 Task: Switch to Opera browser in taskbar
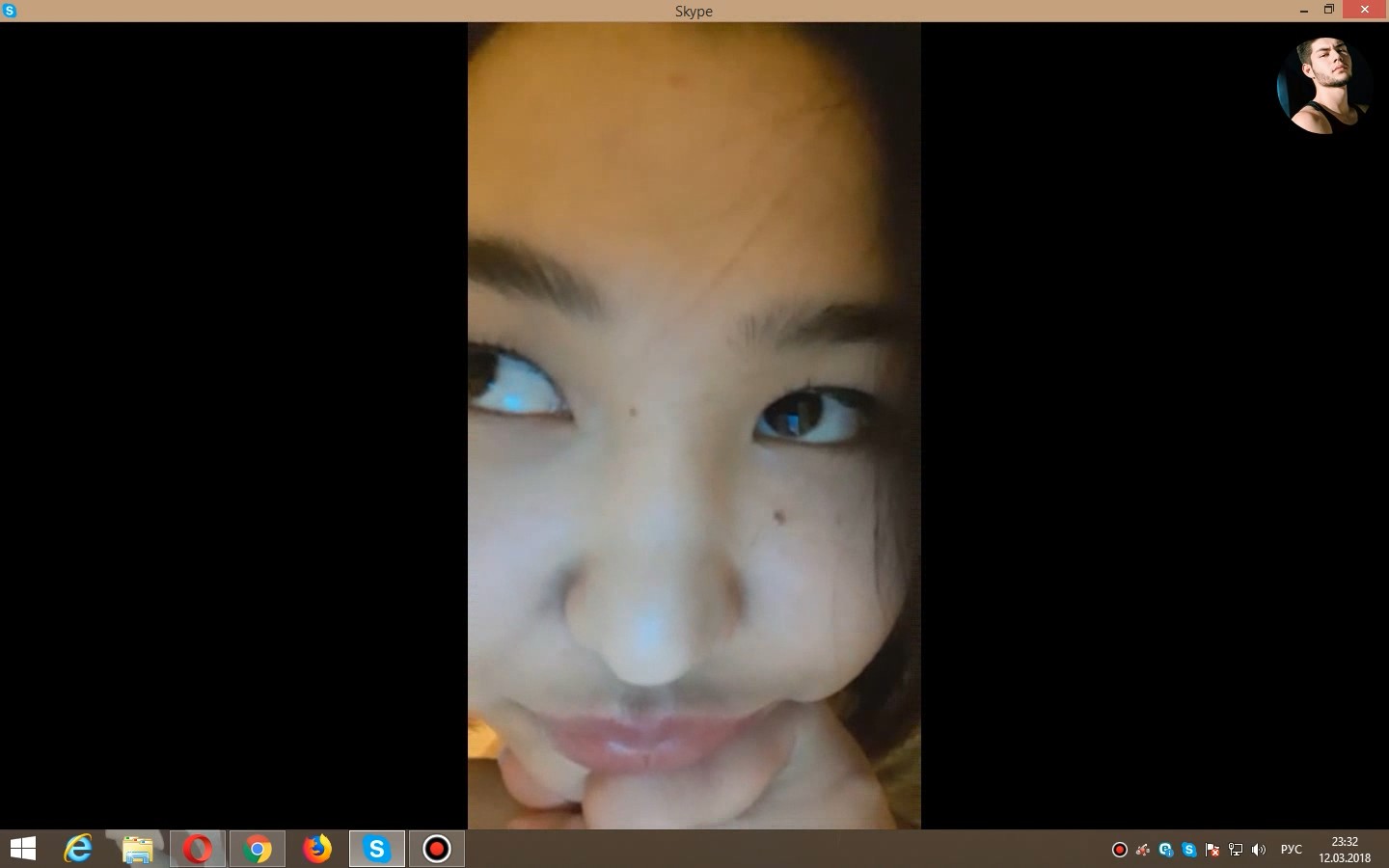pyautogui.click(x=198, y=849)
